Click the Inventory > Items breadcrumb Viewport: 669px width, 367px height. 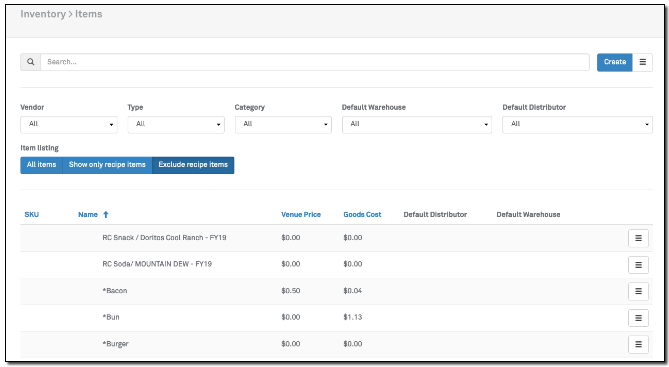[61, 14]
